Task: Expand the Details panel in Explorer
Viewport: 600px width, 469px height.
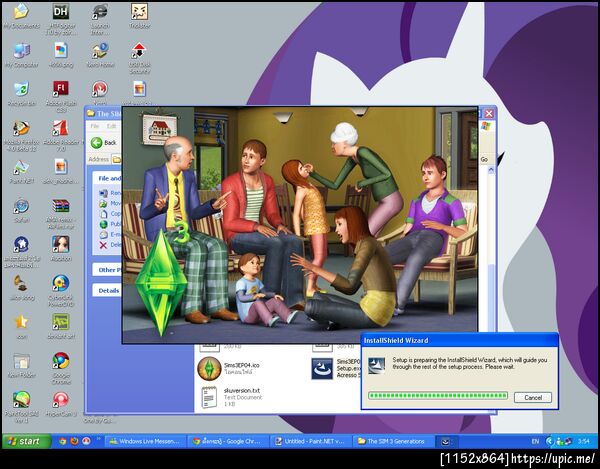Action: point(107,291)
